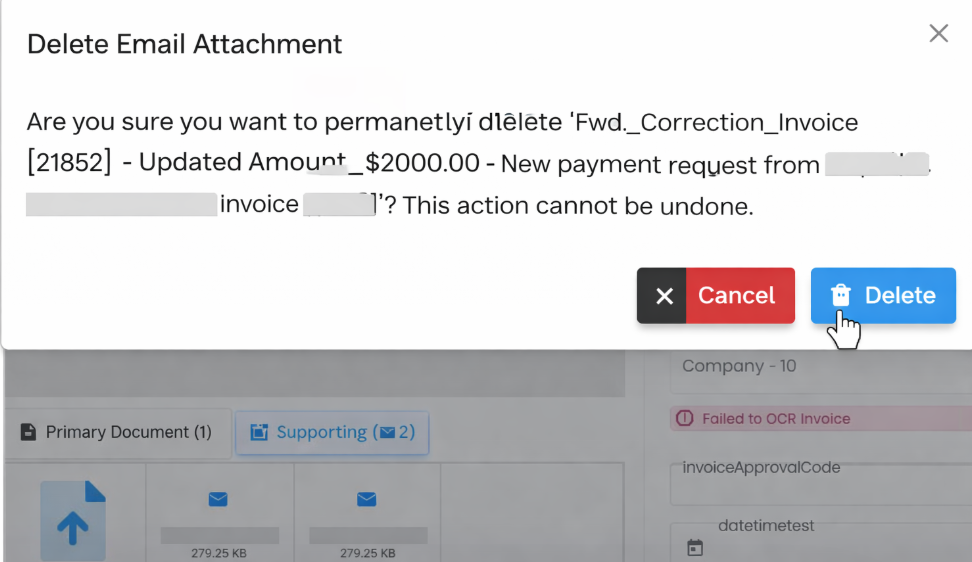Close the Delete Email Attachment dialog
This screenshot has height=562, width=972.
[x=938, y=34]
